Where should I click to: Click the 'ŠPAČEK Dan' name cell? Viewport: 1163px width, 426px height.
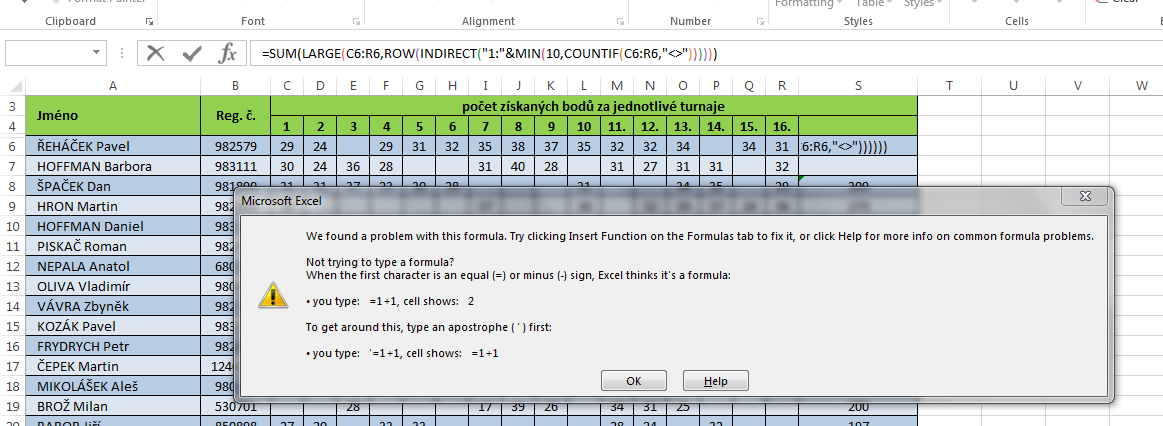[x=113, y=186]
